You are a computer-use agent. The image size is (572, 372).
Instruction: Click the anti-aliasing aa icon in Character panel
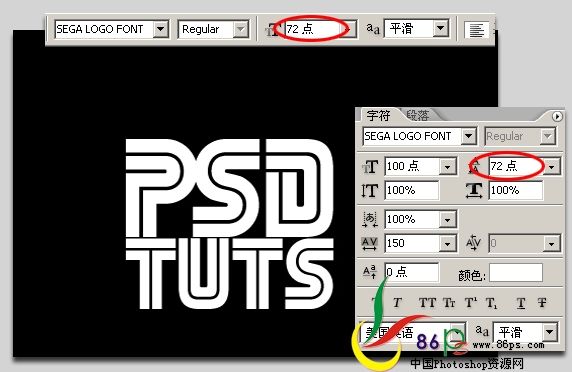click(482, 330)
